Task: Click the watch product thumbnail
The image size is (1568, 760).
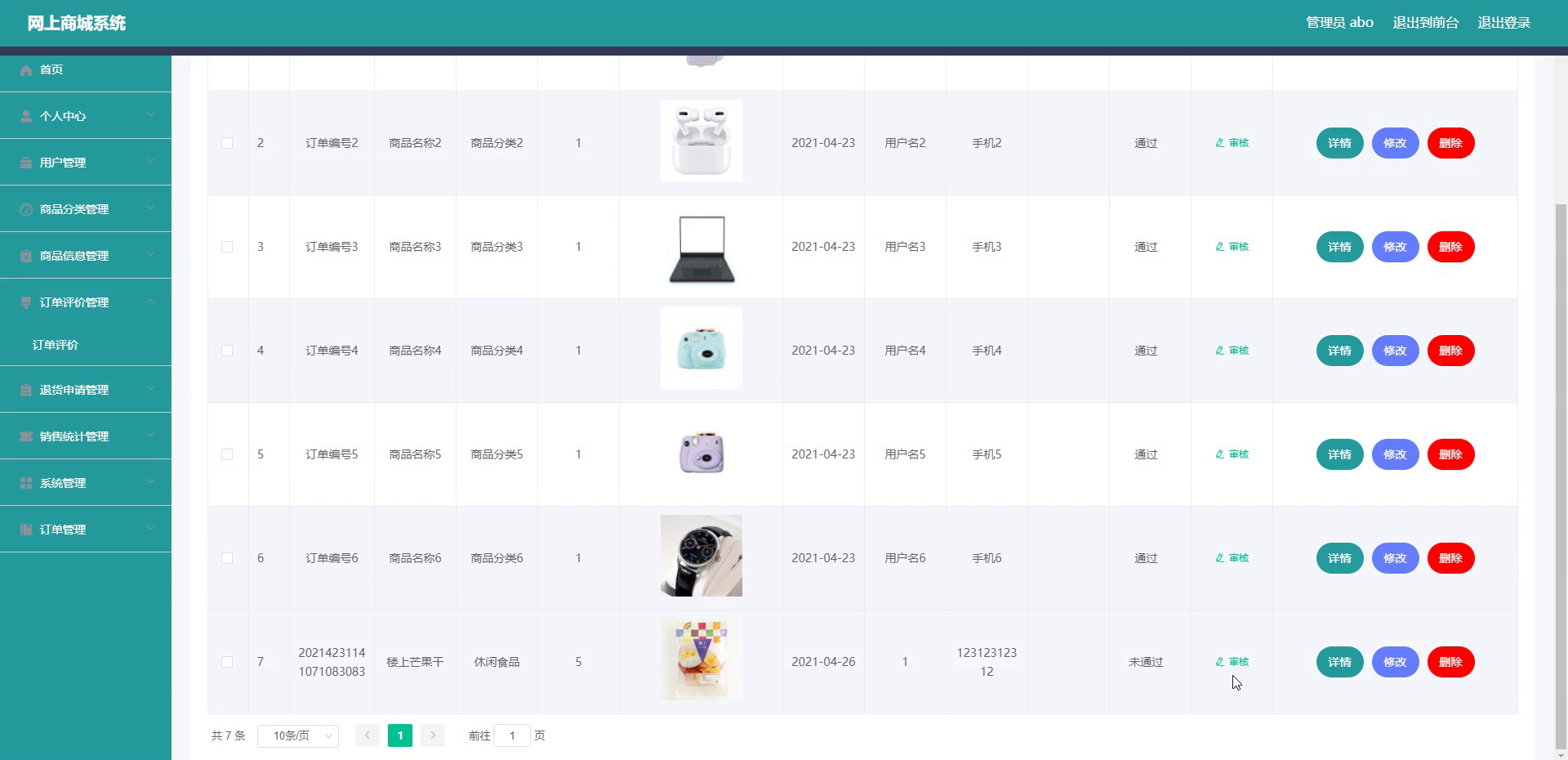Action: (x=701, y=556)
